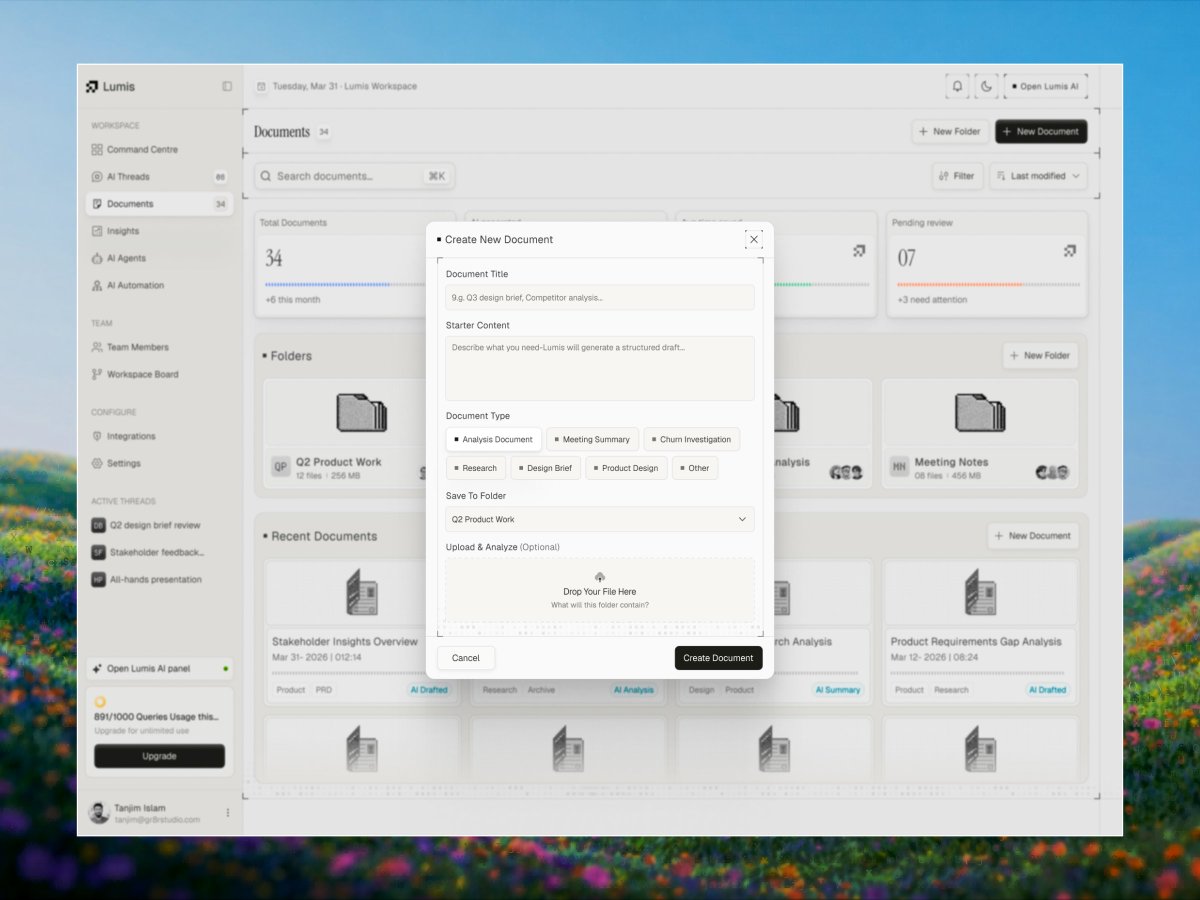Click the Total Documents progress bar
1200x900 pixels.
click(344, 285)
